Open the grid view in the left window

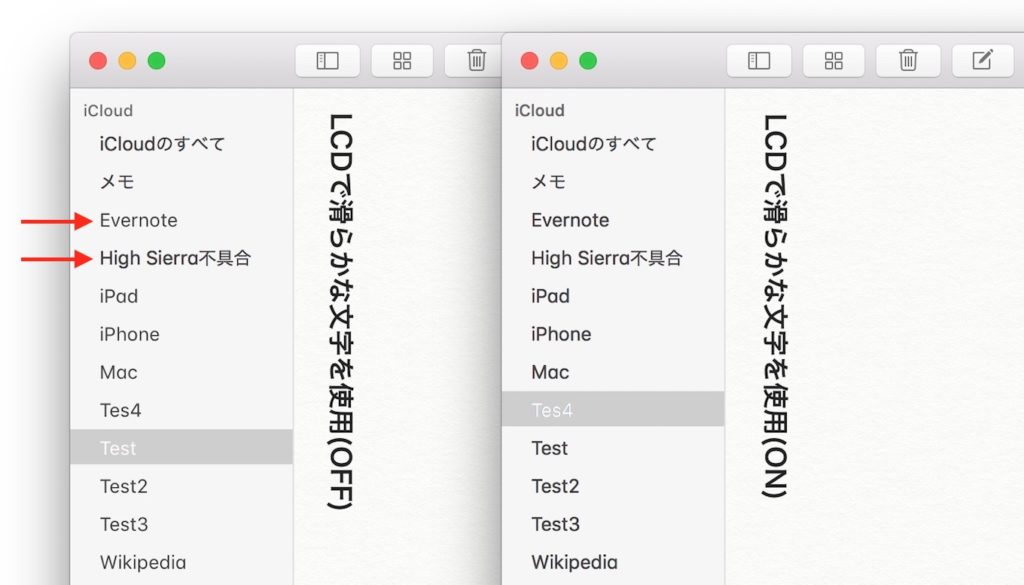click(x=402, y=61)
